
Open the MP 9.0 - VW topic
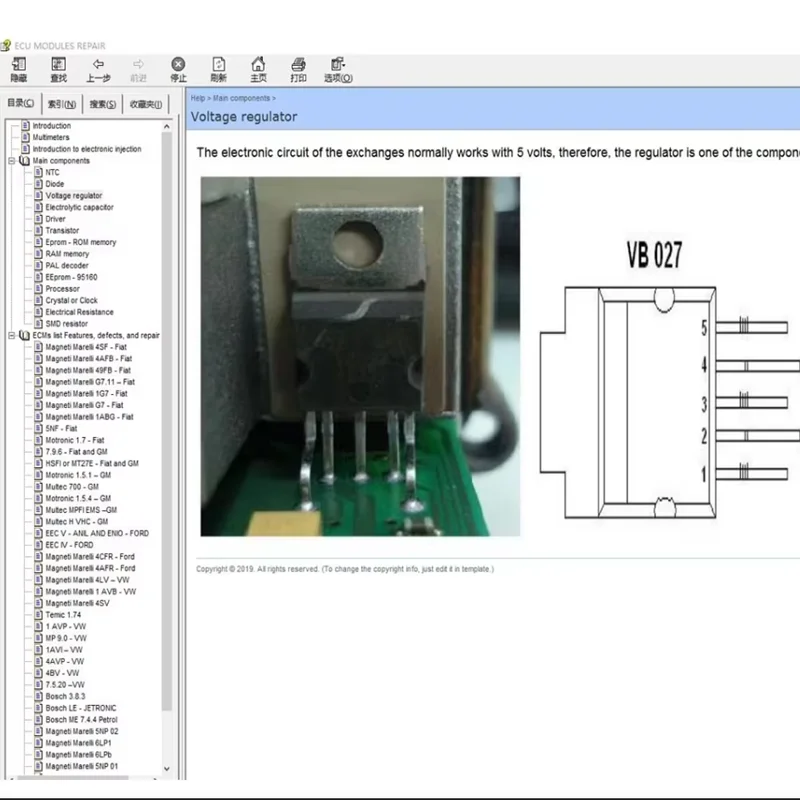pos(66,638)
